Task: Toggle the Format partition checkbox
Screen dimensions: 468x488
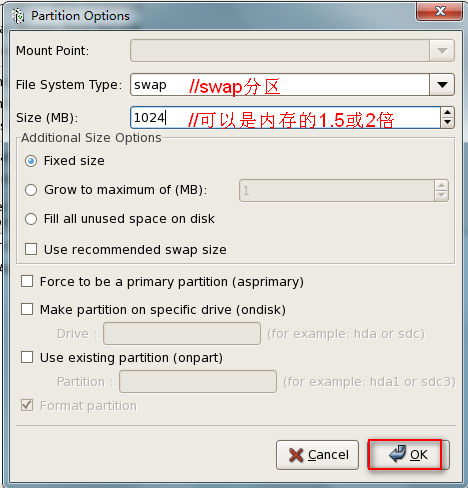Action: click(27, 405)
